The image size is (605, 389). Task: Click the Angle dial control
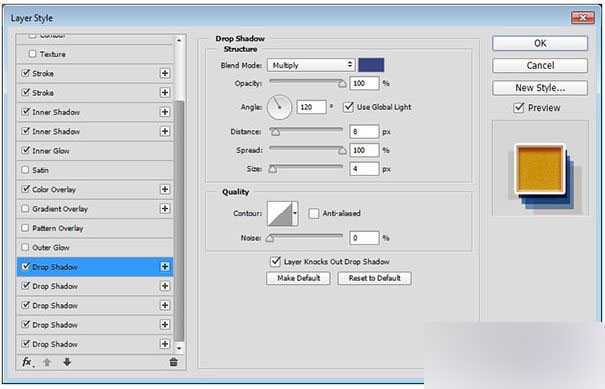pyautogui.click(x=279, y=107)
